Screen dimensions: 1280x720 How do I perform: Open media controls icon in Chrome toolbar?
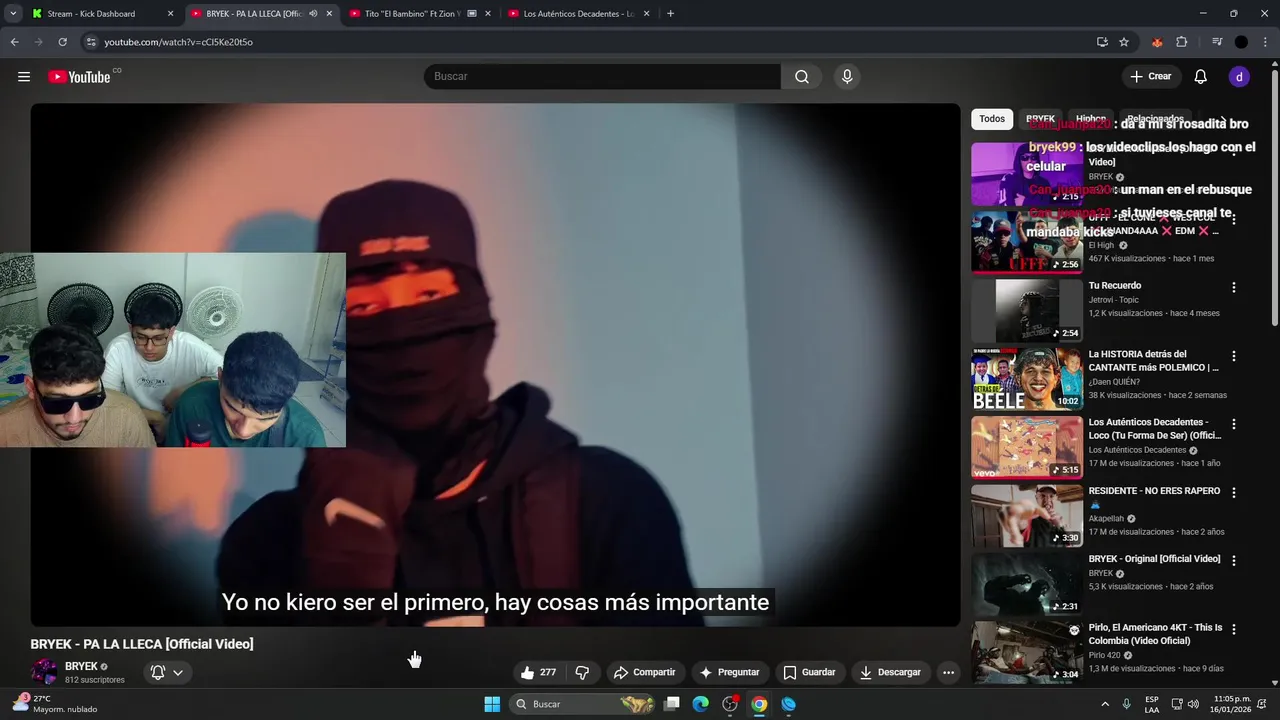(1217, 42)
